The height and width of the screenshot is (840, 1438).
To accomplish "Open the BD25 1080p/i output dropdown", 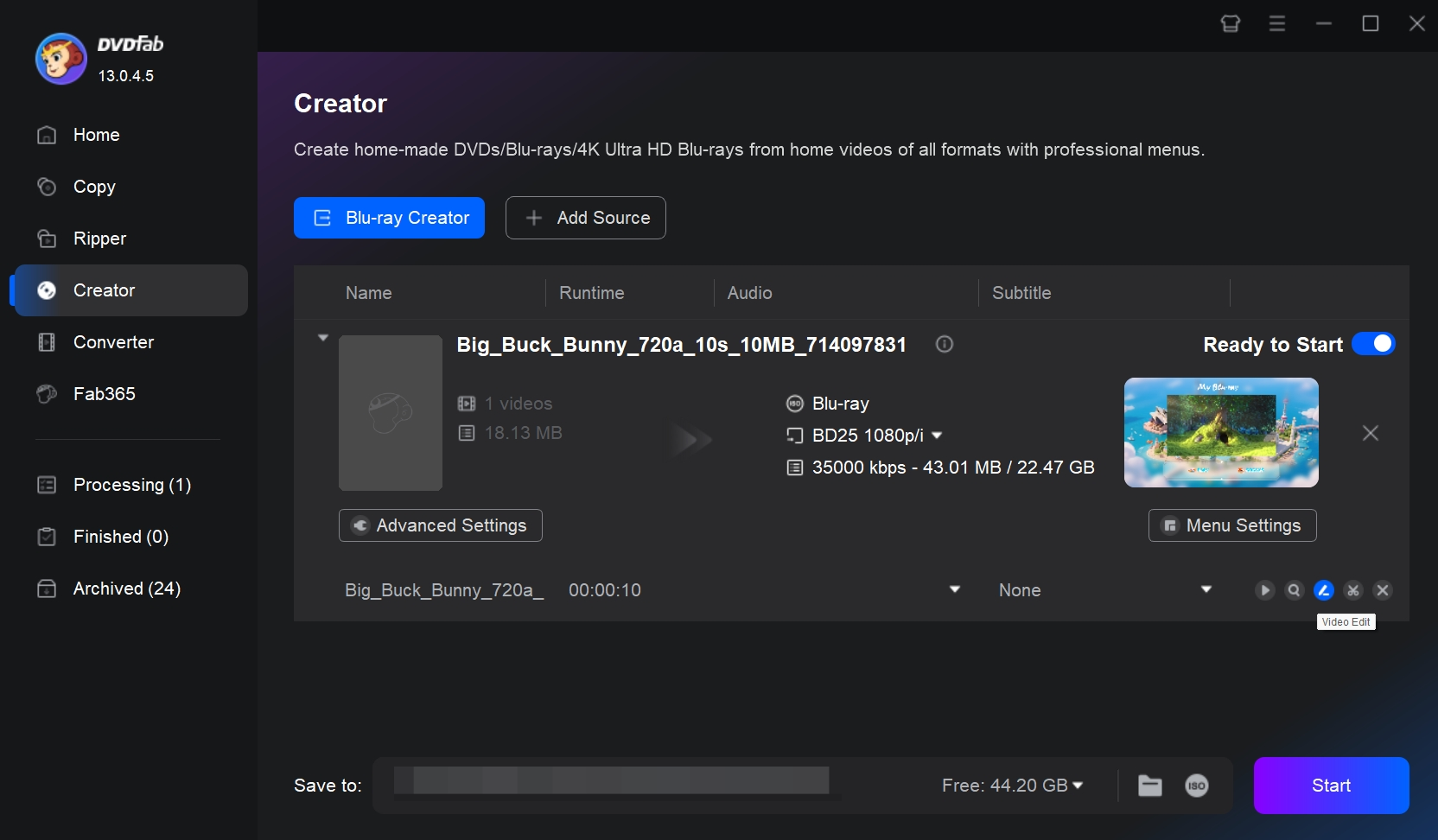I will click(937, 436).
